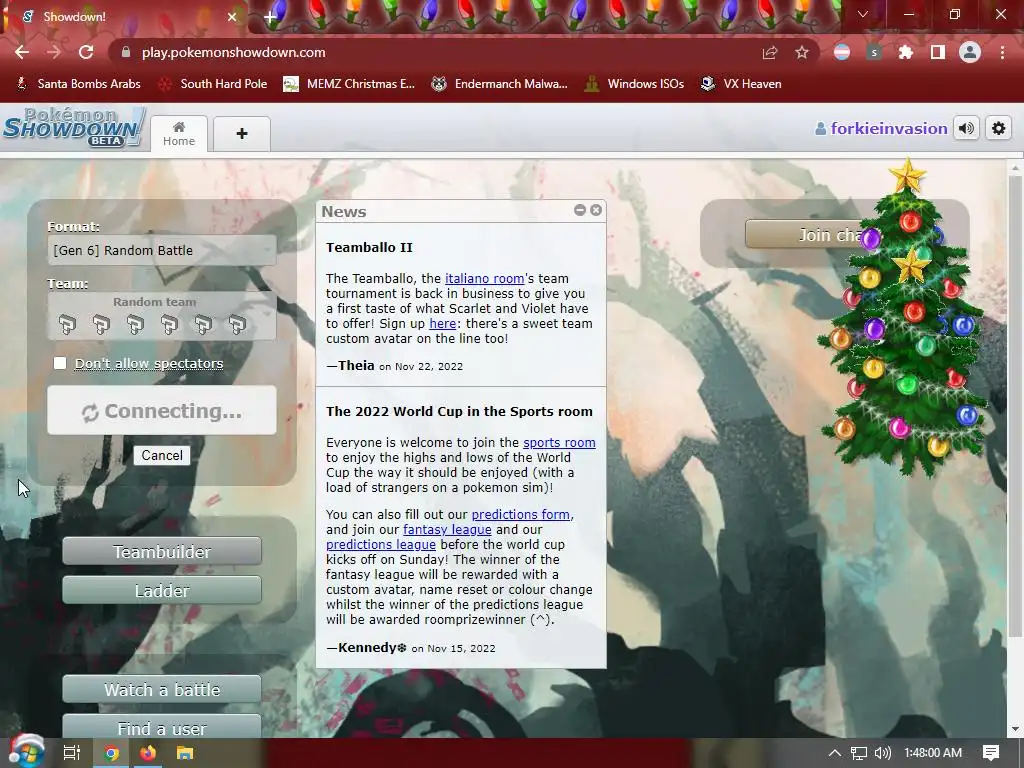
Task: Click the site lock icon
Action: coord(127,52)
